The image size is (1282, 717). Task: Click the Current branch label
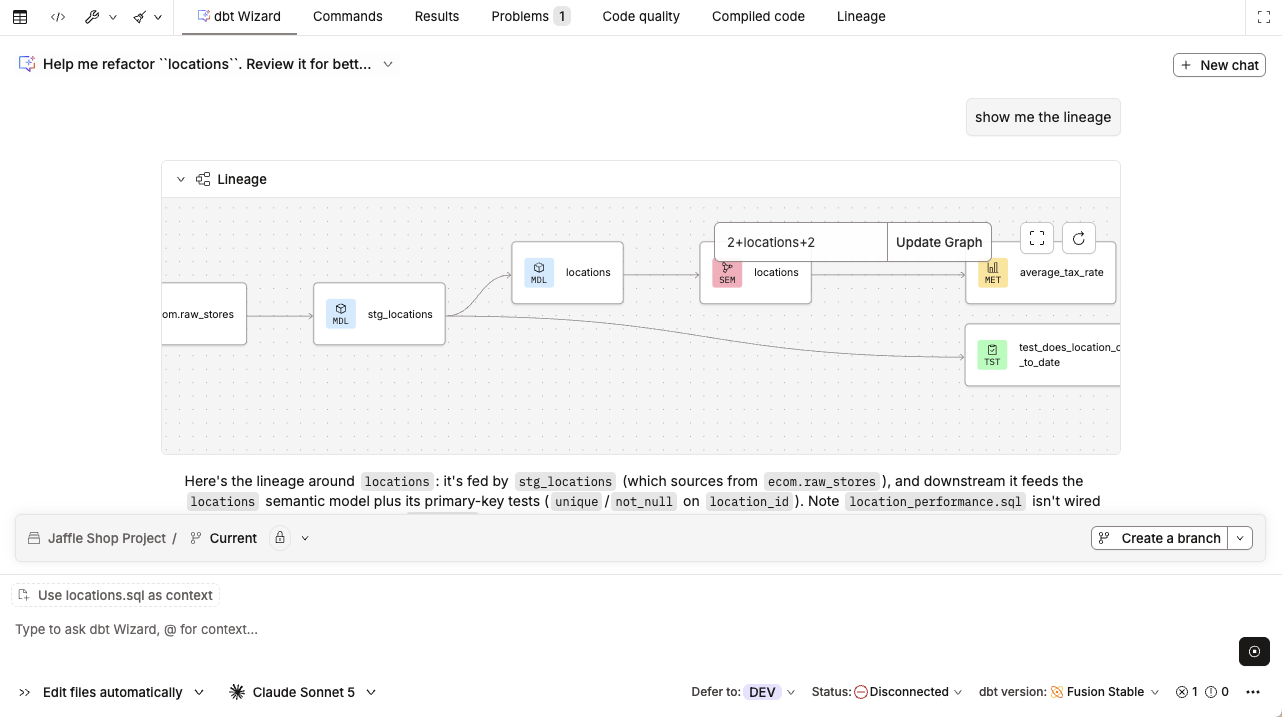pos(233,538)
